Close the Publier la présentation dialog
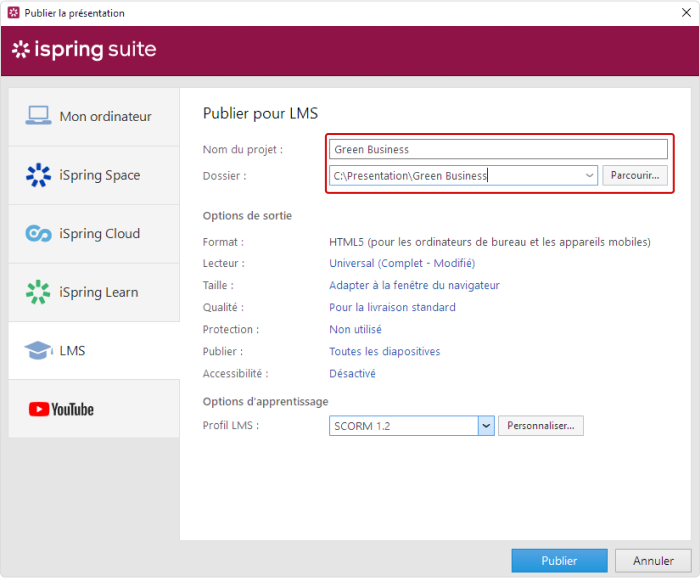700x578 pixels. click(686, 12)
